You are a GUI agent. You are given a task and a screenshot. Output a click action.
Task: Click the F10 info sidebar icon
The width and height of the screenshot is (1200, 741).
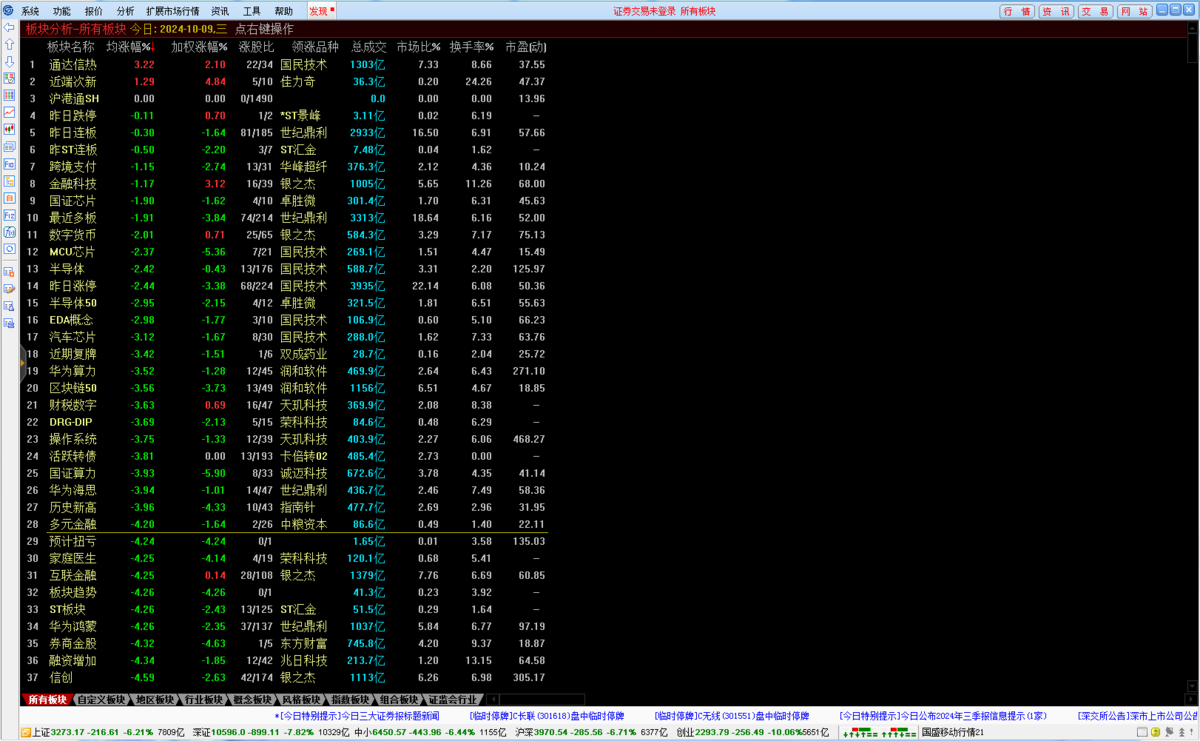pyautogui.click(x=9, y=163)
